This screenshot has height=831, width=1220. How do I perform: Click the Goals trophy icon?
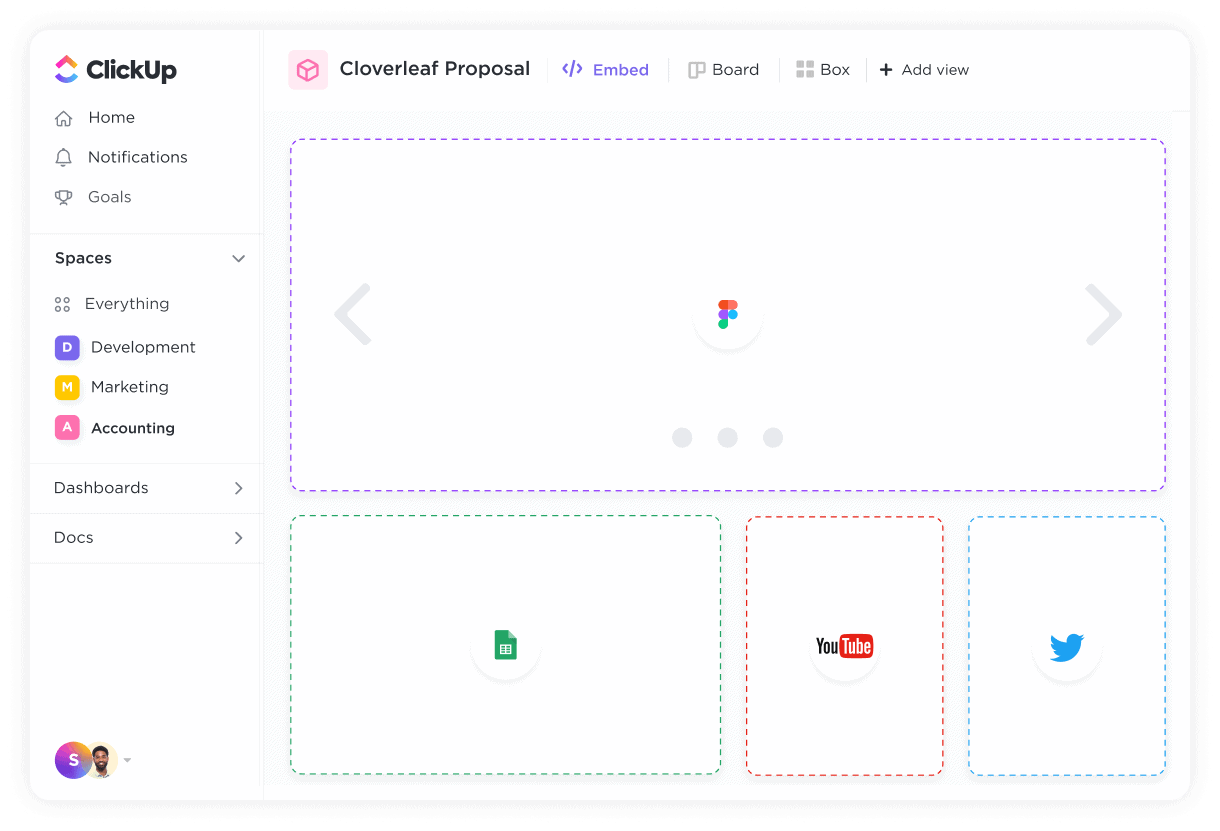click(63, 197)
